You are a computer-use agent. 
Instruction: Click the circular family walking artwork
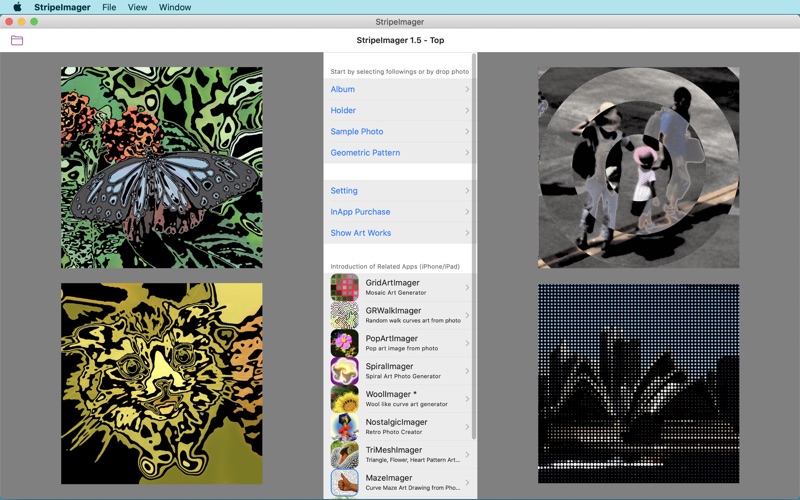(x=638, y=167)
